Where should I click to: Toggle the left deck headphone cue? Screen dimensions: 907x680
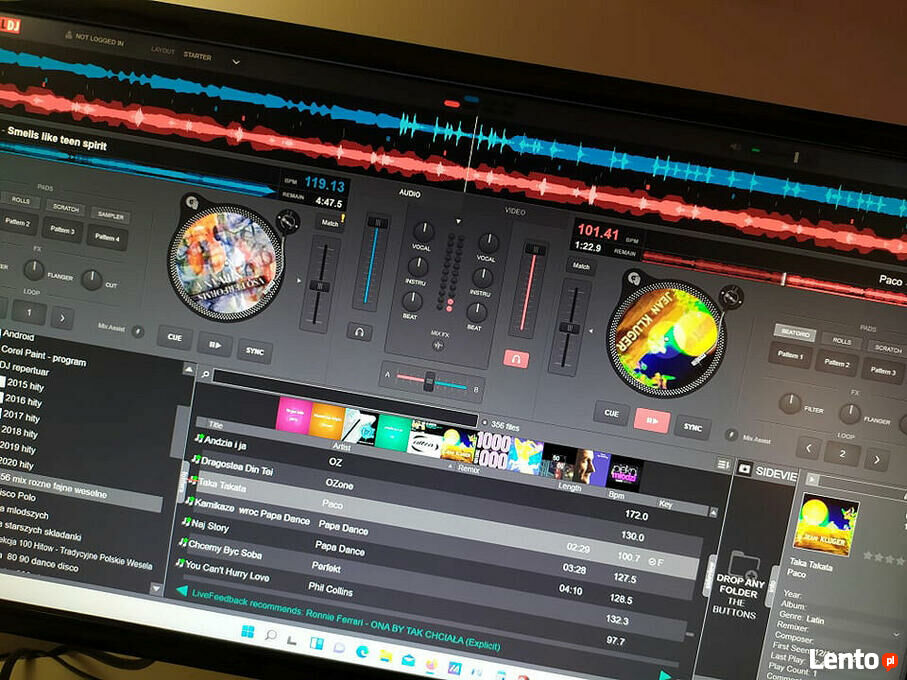pyautogui.click(x=360, y=331)
